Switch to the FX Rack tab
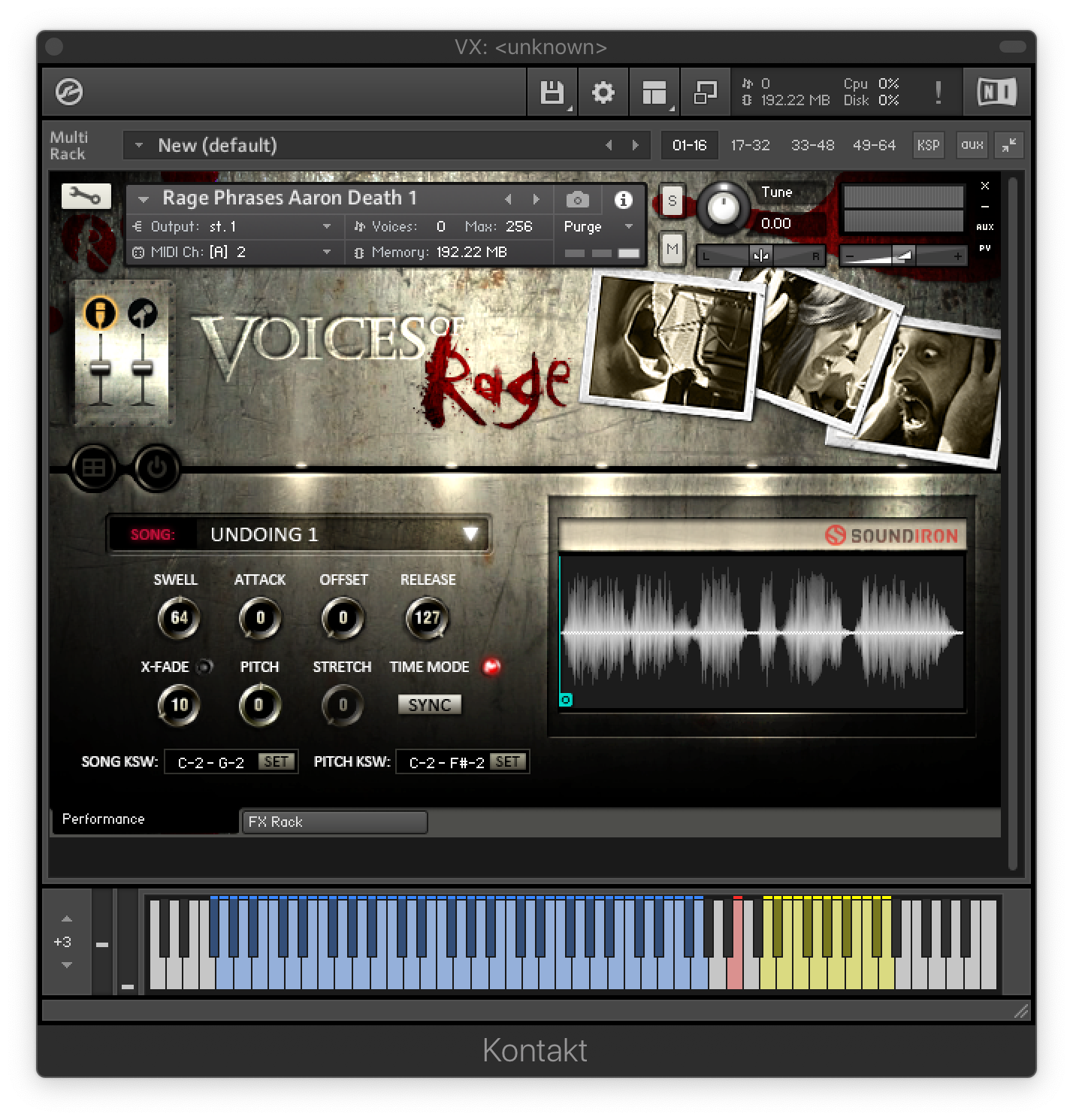The height and width of the screenshot is (1120, 1073). (334, 822)
